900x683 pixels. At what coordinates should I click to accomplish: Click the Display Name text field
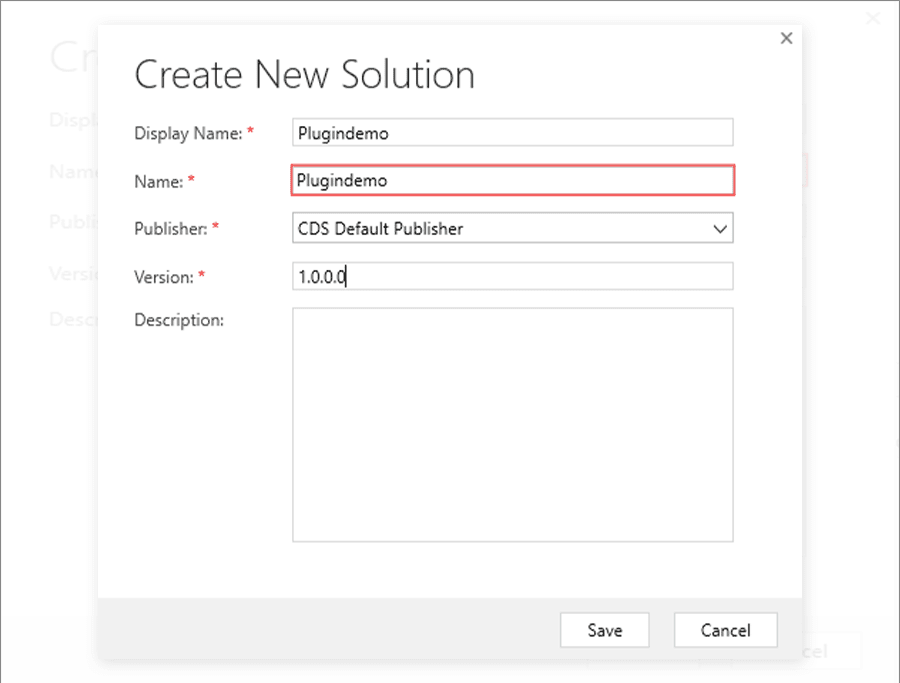pos(512,132)
